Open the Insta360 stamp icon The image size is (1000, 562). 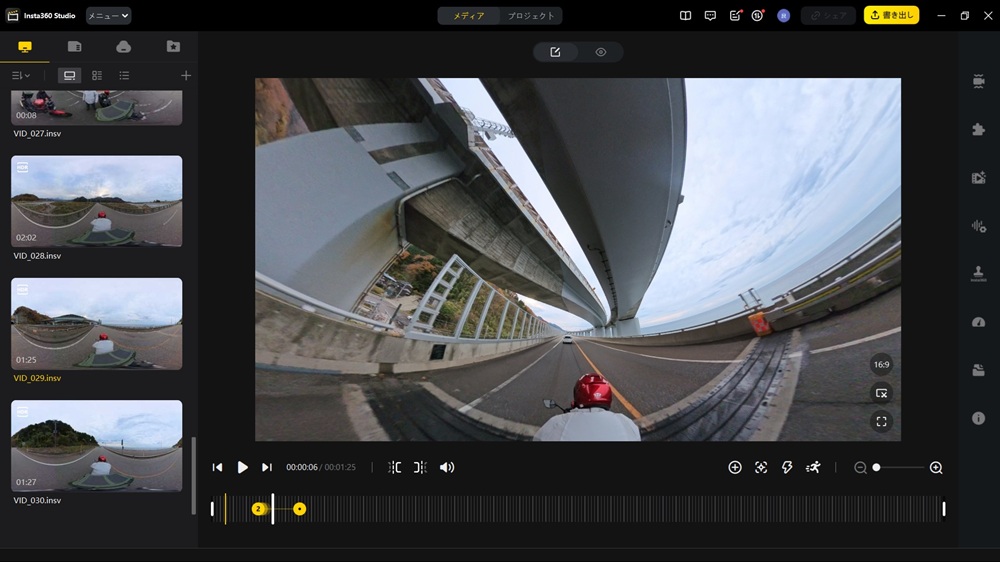pyautogui.click(x=978, y=274)
